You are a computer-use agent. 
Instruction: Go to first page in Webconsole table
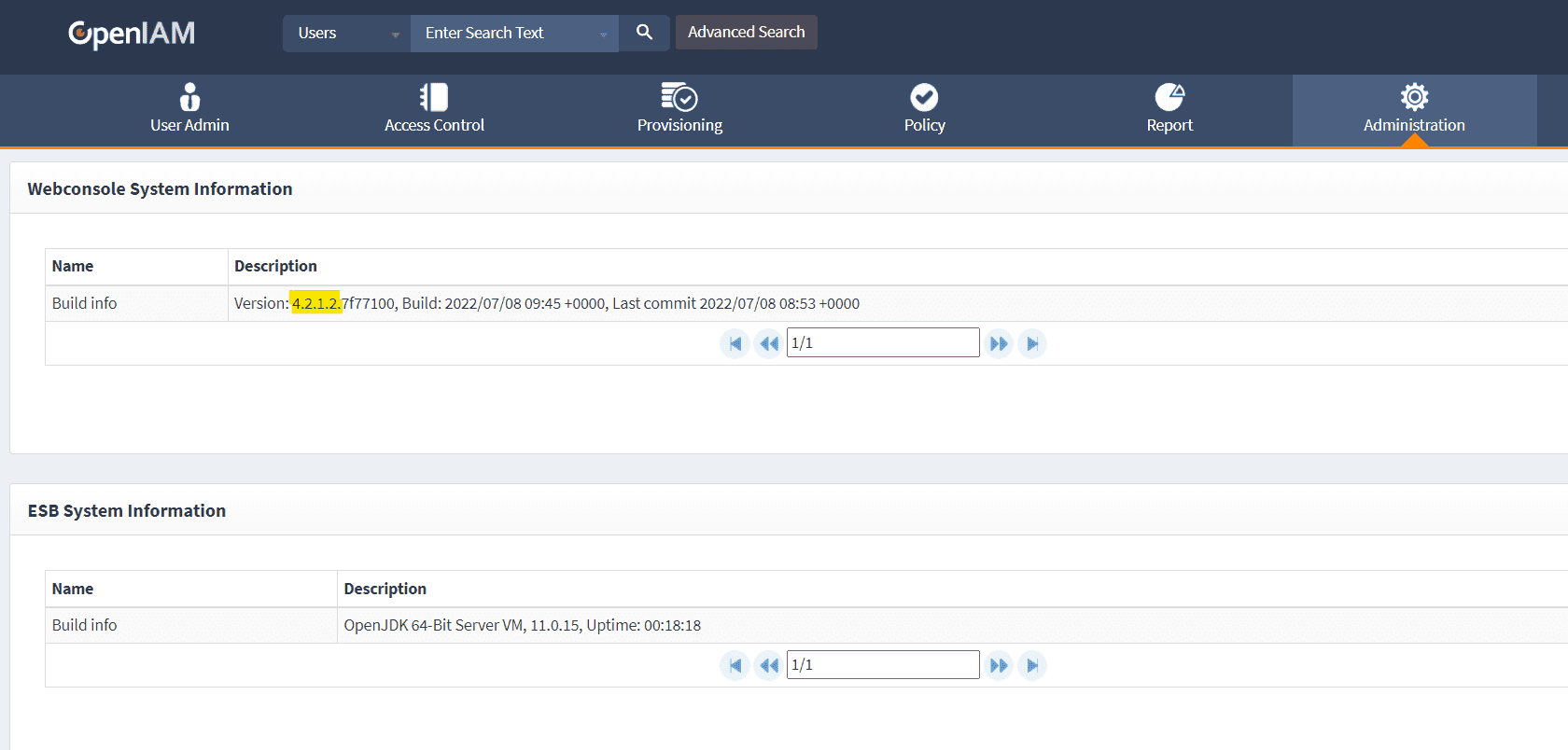point(735,343)
